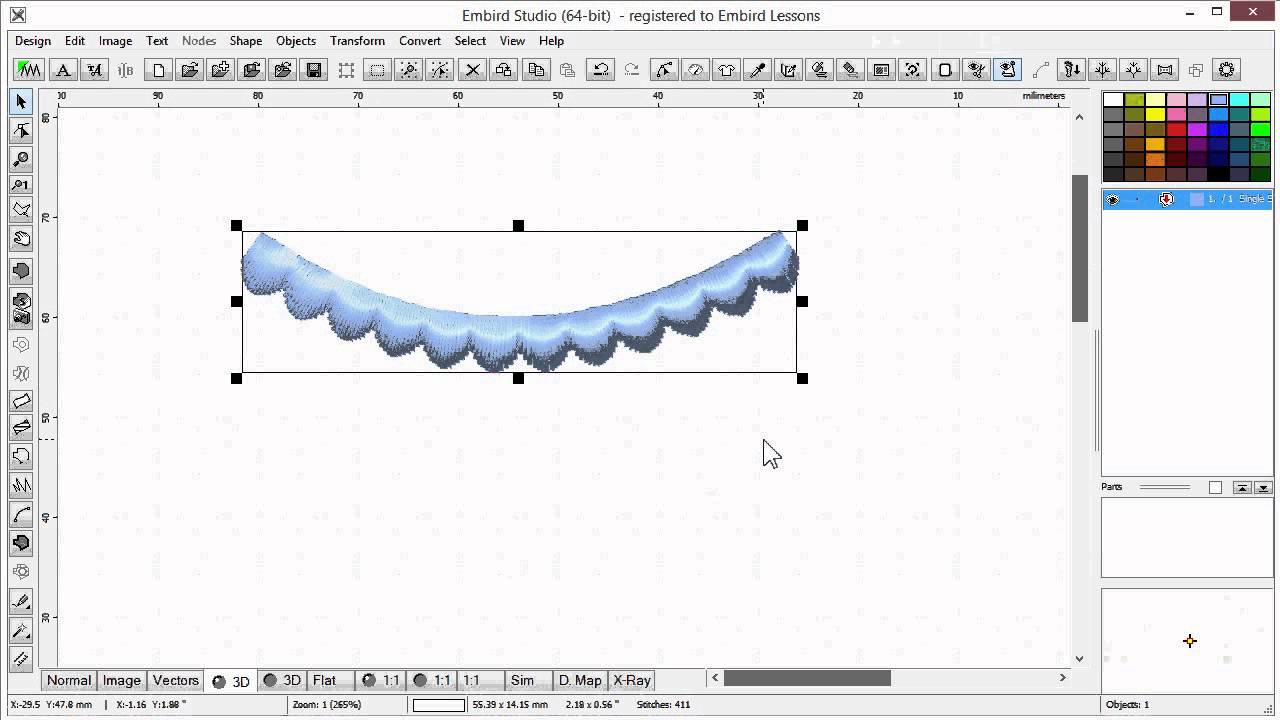Image resolution: width=1280 pixels, height=720 pixels.
Task: Click the top-center selection handle of design
Action: click(x=518, y=226)
